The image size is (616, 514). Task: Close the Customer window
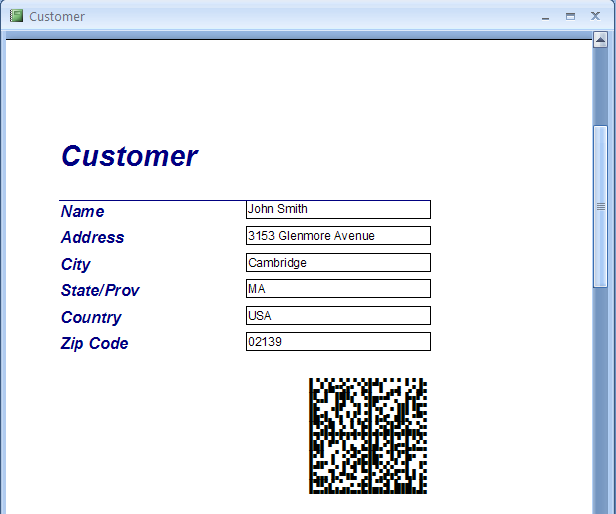(x=596, y=16)
